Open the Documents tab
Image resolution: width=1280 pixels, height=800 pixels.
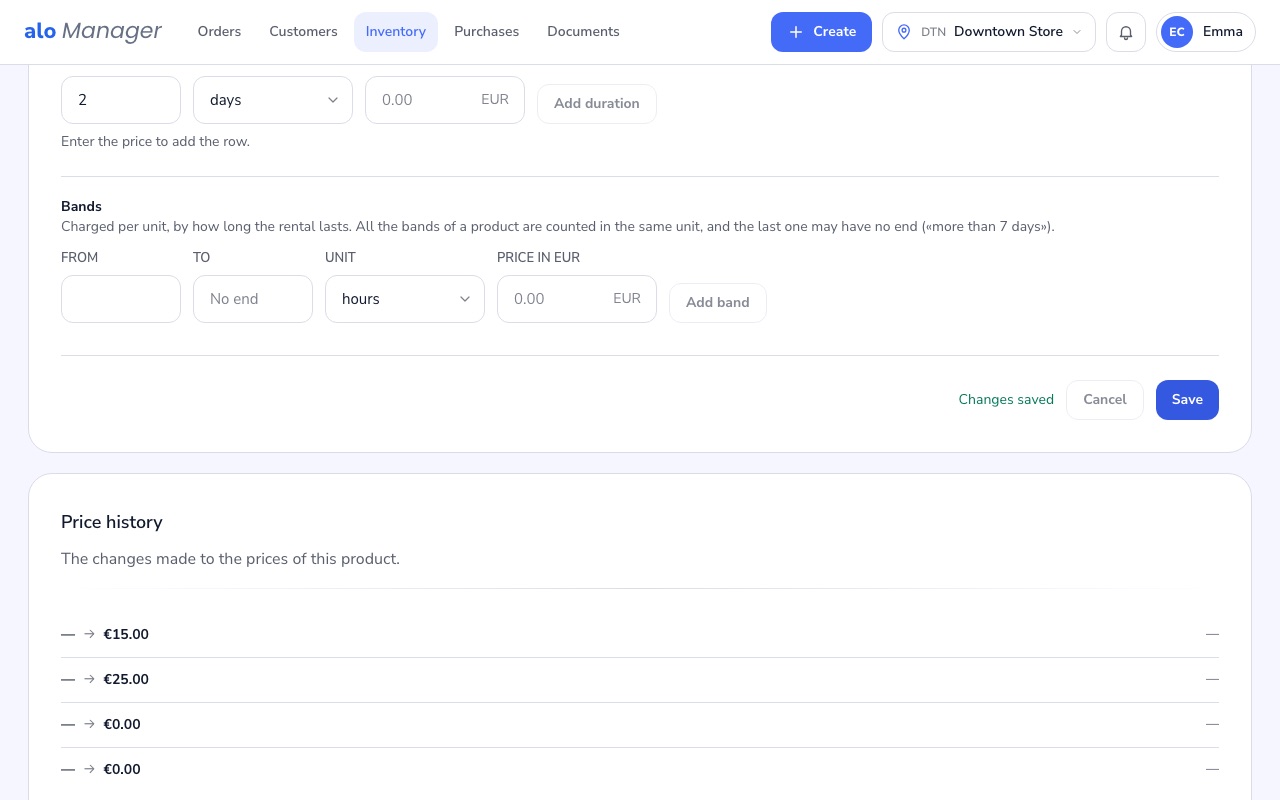[x=583, y=32]
